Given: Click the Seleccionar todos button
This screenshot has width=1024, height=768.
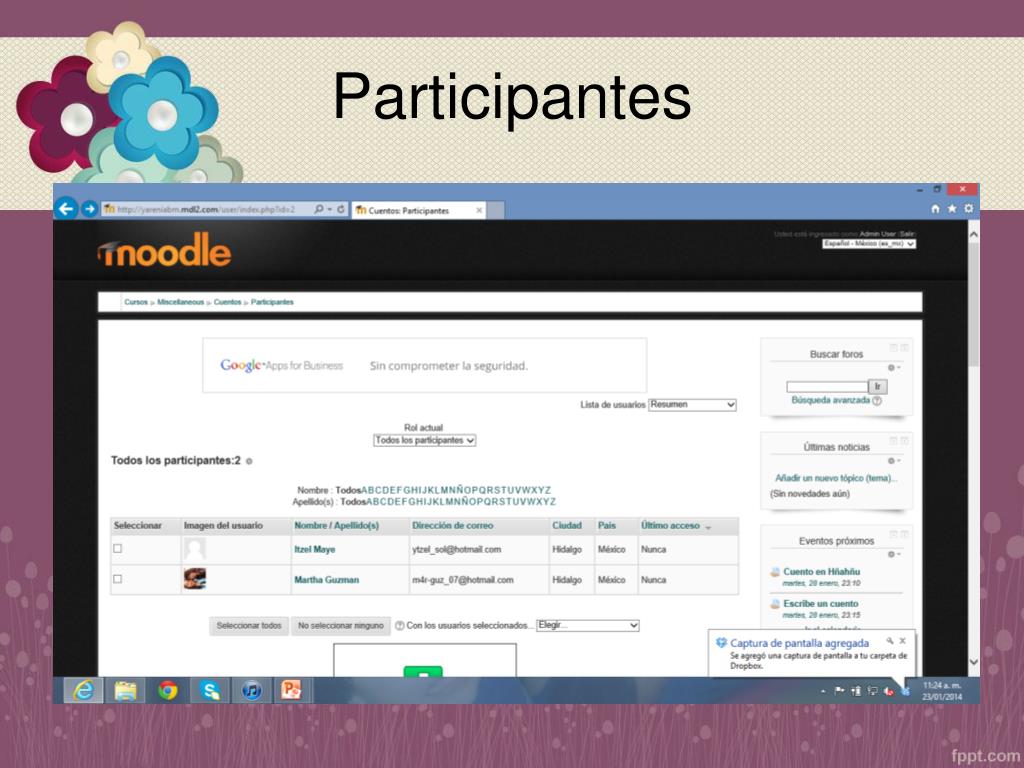Looking at the screenshot, I should (249, 626).
